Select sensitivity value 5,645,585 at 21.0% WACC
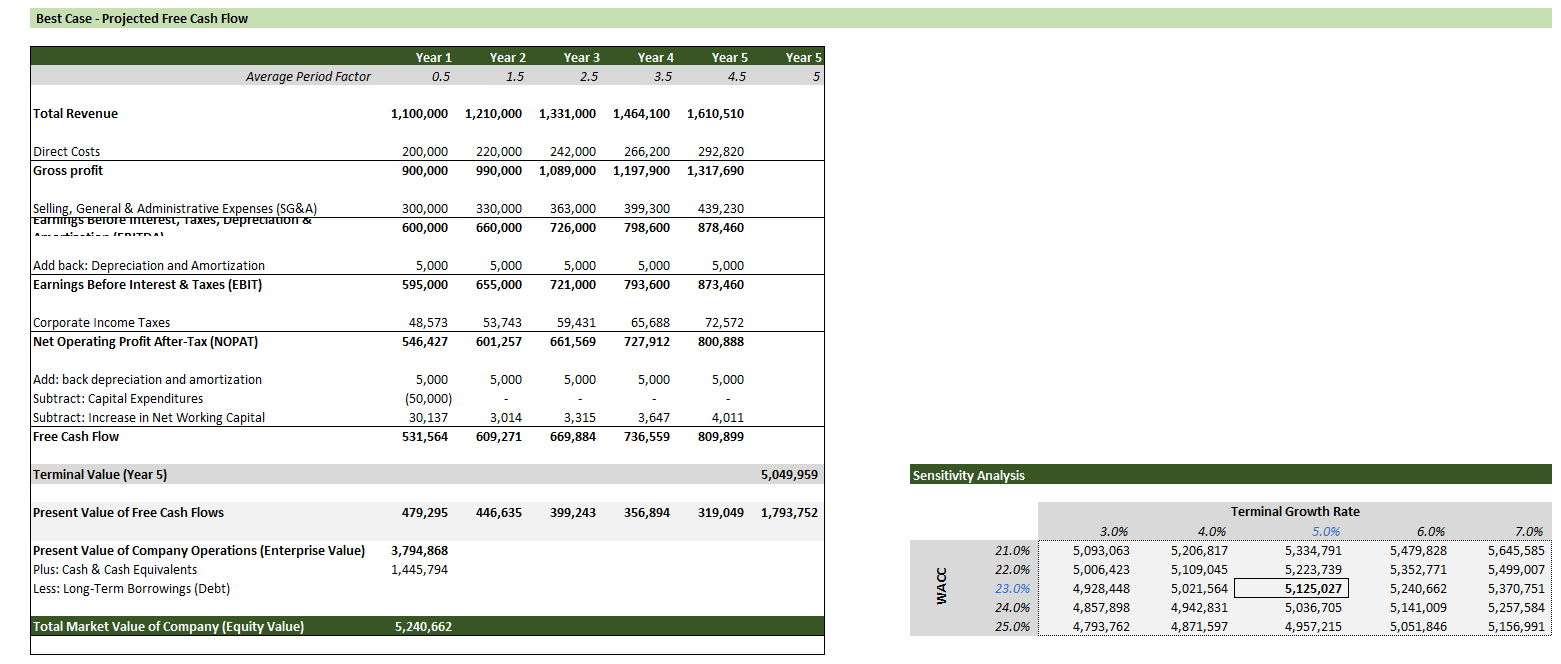This screenshot has width=1561, height=664. [x=1515, y=551]
